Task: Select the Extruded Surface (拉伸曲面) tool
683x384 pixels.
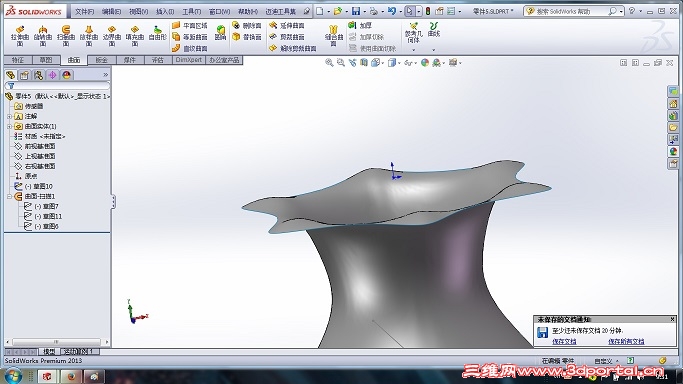Action: 20,35
